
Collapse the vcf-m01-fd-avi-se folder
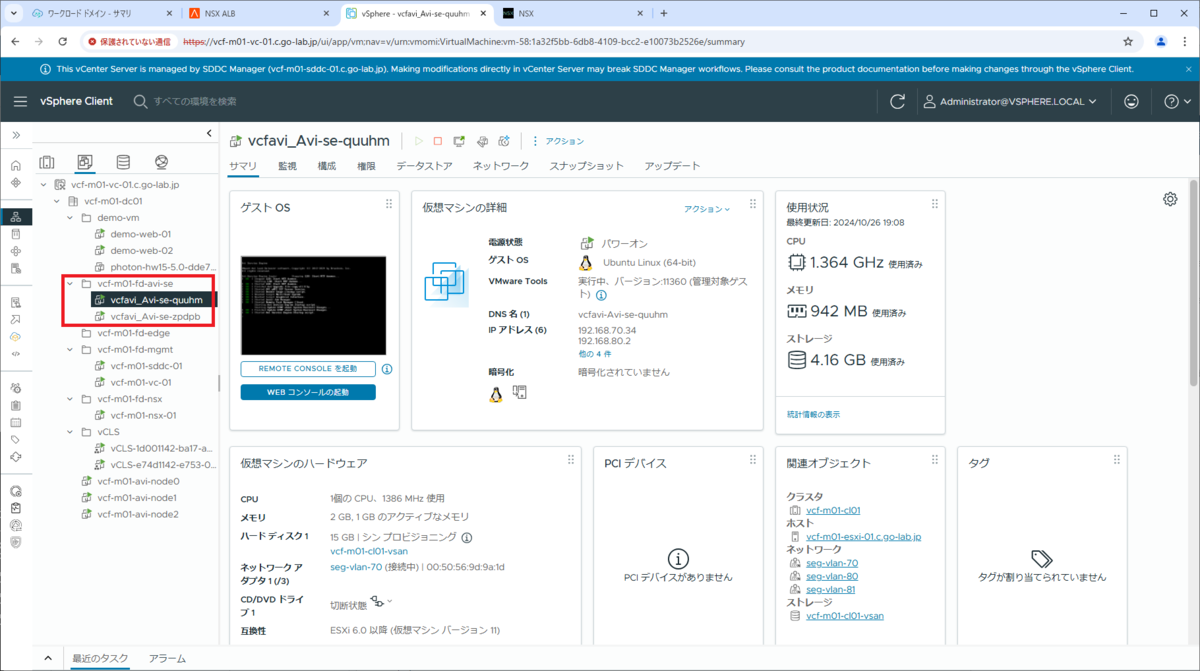(70, 283)
